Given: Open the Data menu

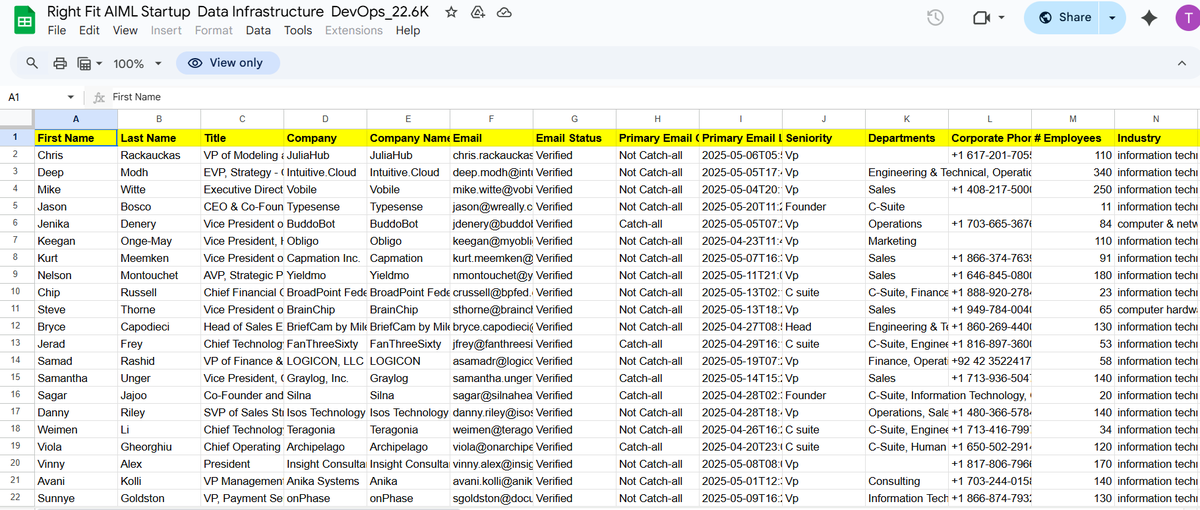Looking at the screenshot, I should tap(258, 31).
